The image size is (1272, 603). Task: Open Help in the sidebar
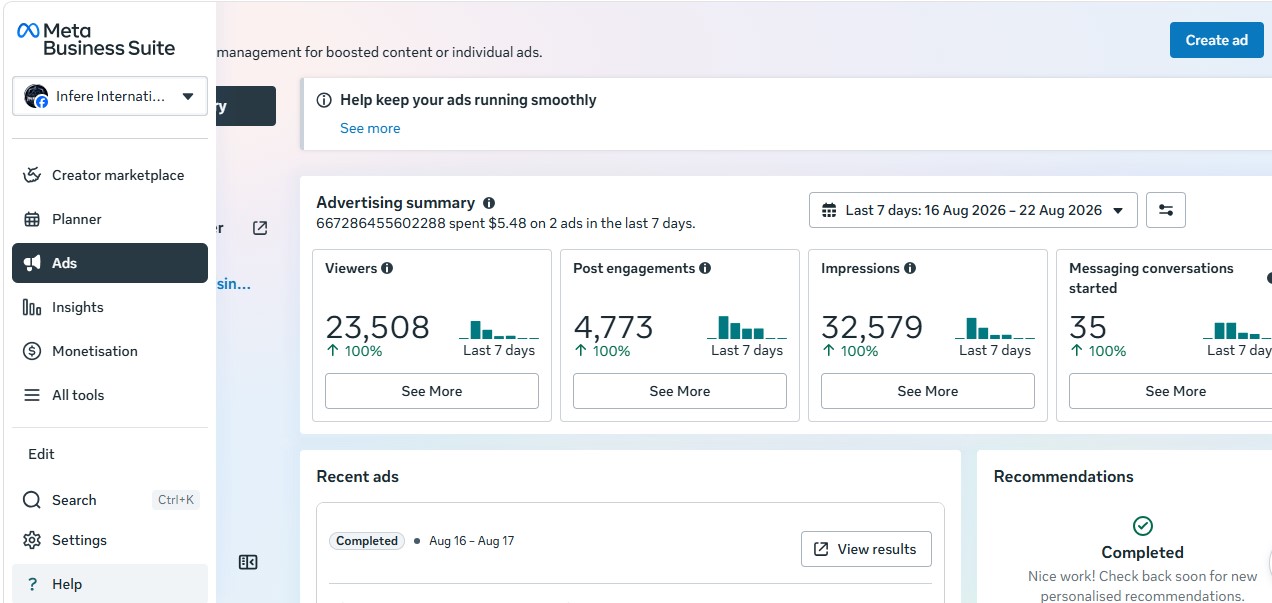tap(110, 584)
